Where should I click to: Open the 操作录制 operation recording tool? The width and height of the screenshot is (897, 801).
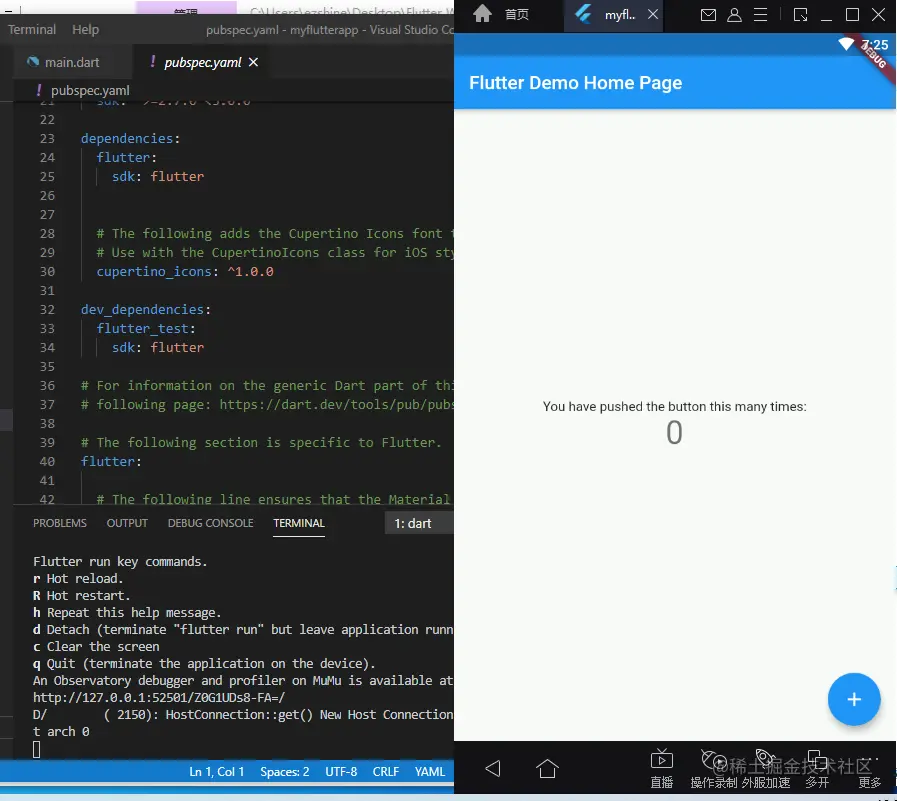[713, 769]
